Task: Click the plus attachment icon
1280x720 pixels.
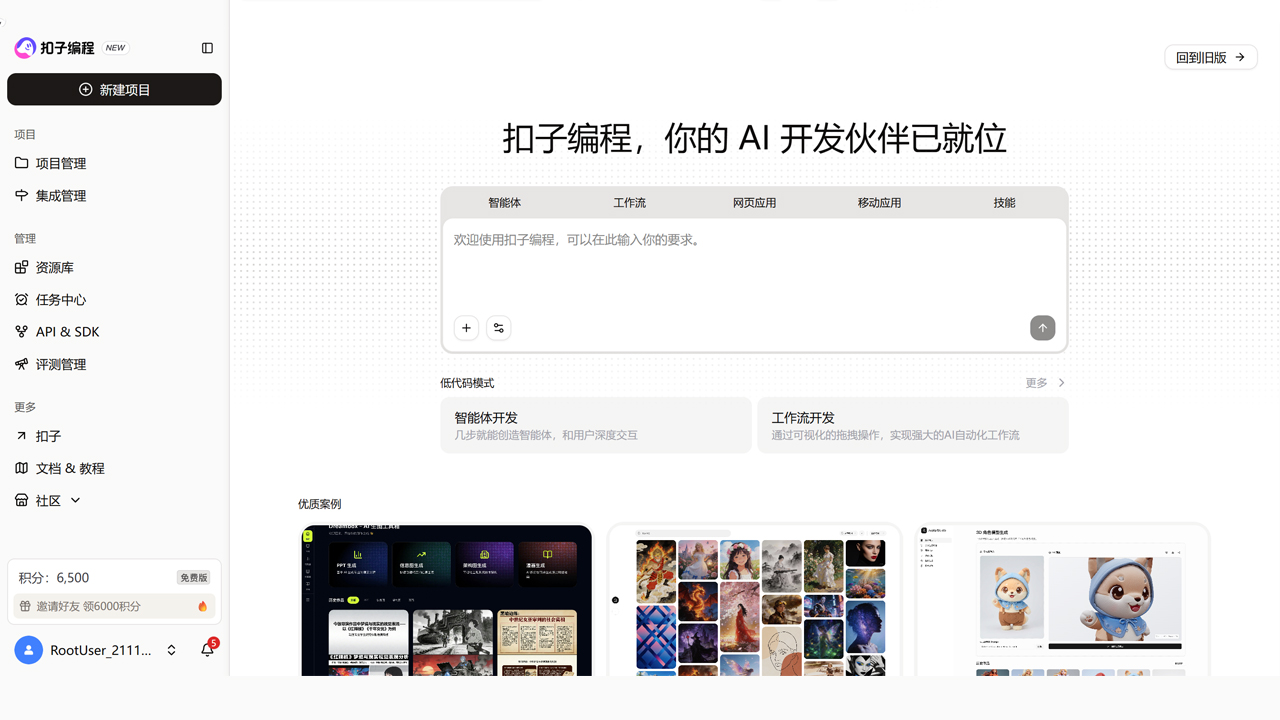Action: coord(466,328)
